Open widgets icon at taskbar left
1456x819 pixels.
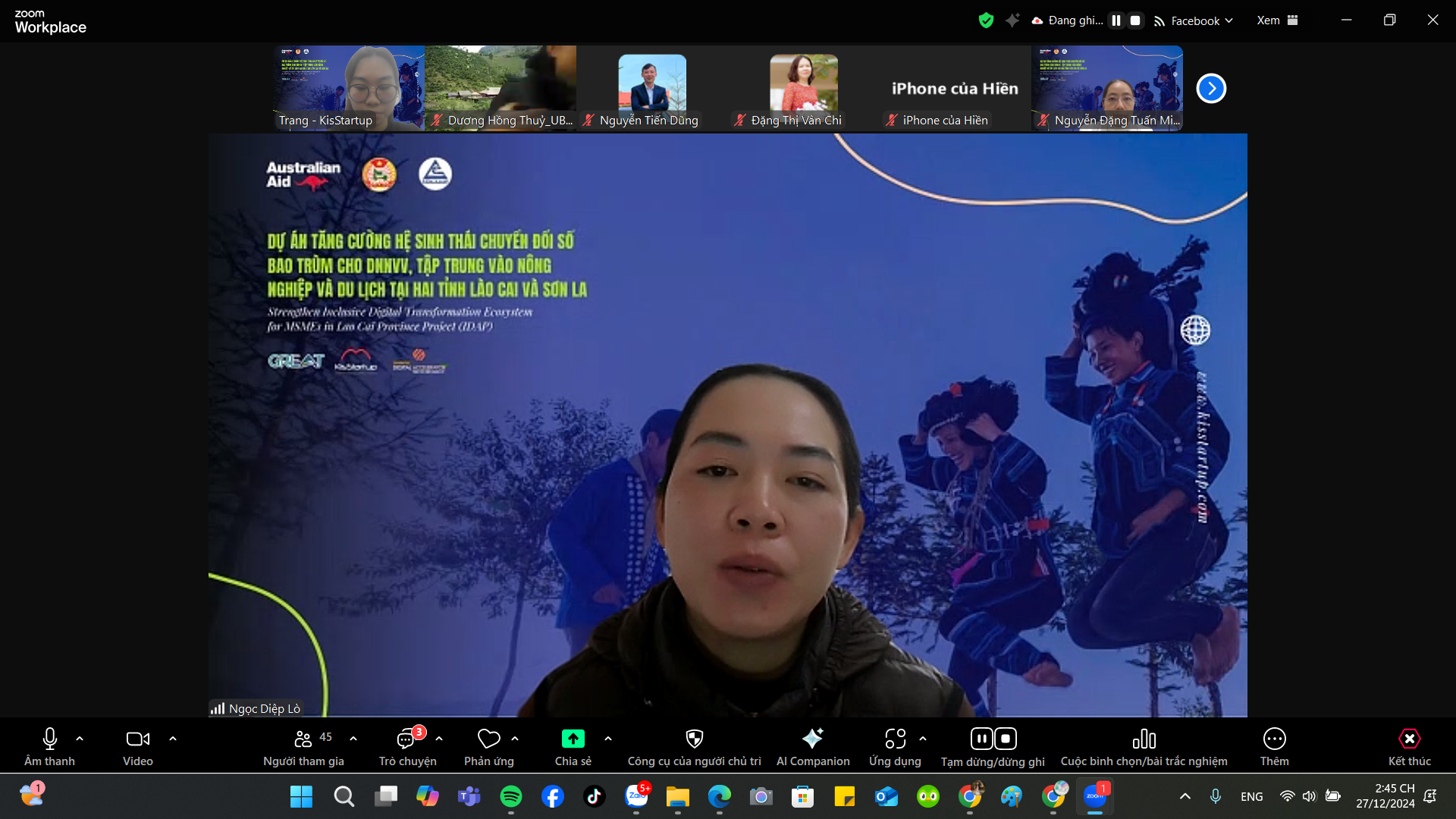click(x=32, y=795)
